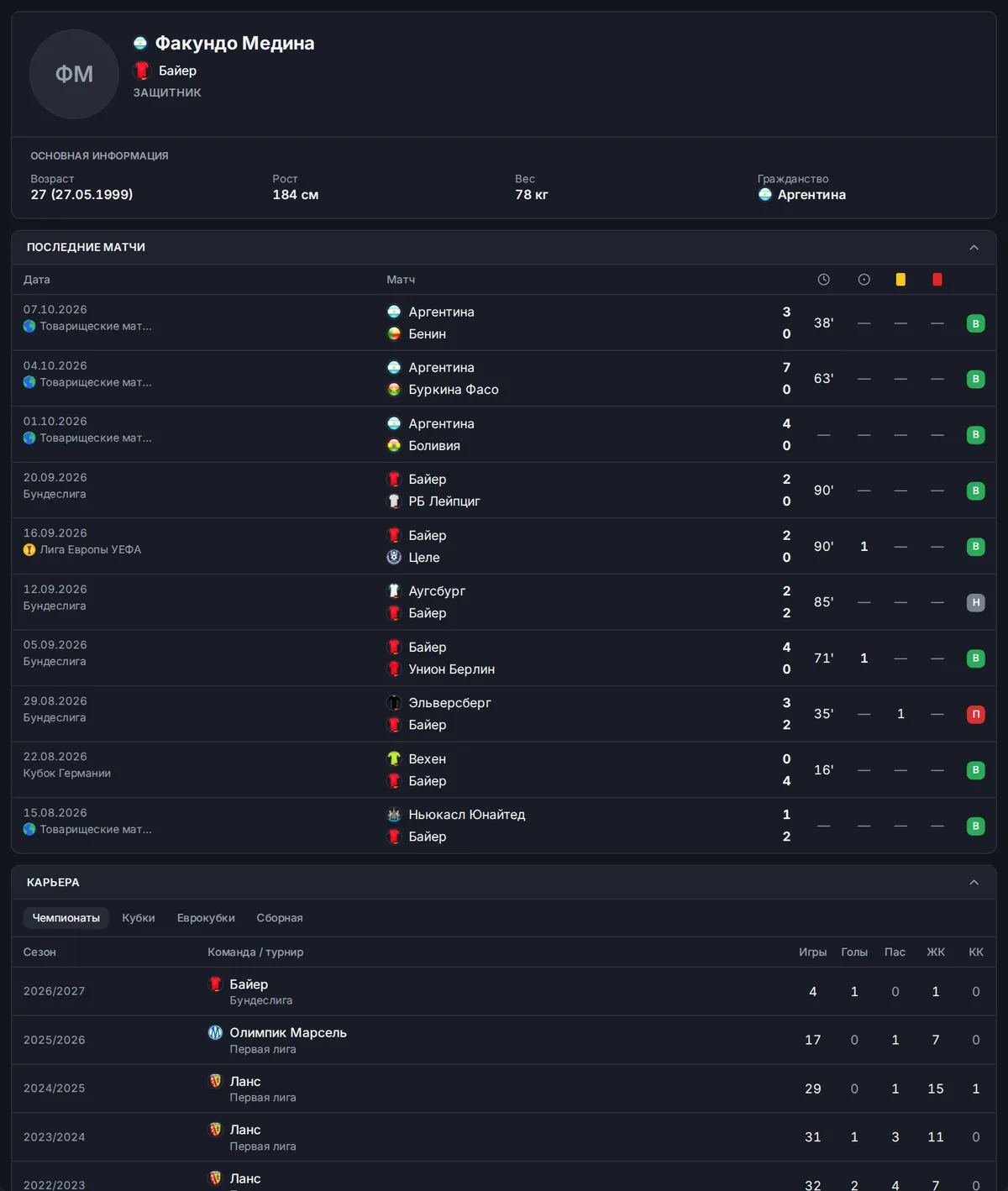
Task: Click the height value 184 см
Action: 296,195
